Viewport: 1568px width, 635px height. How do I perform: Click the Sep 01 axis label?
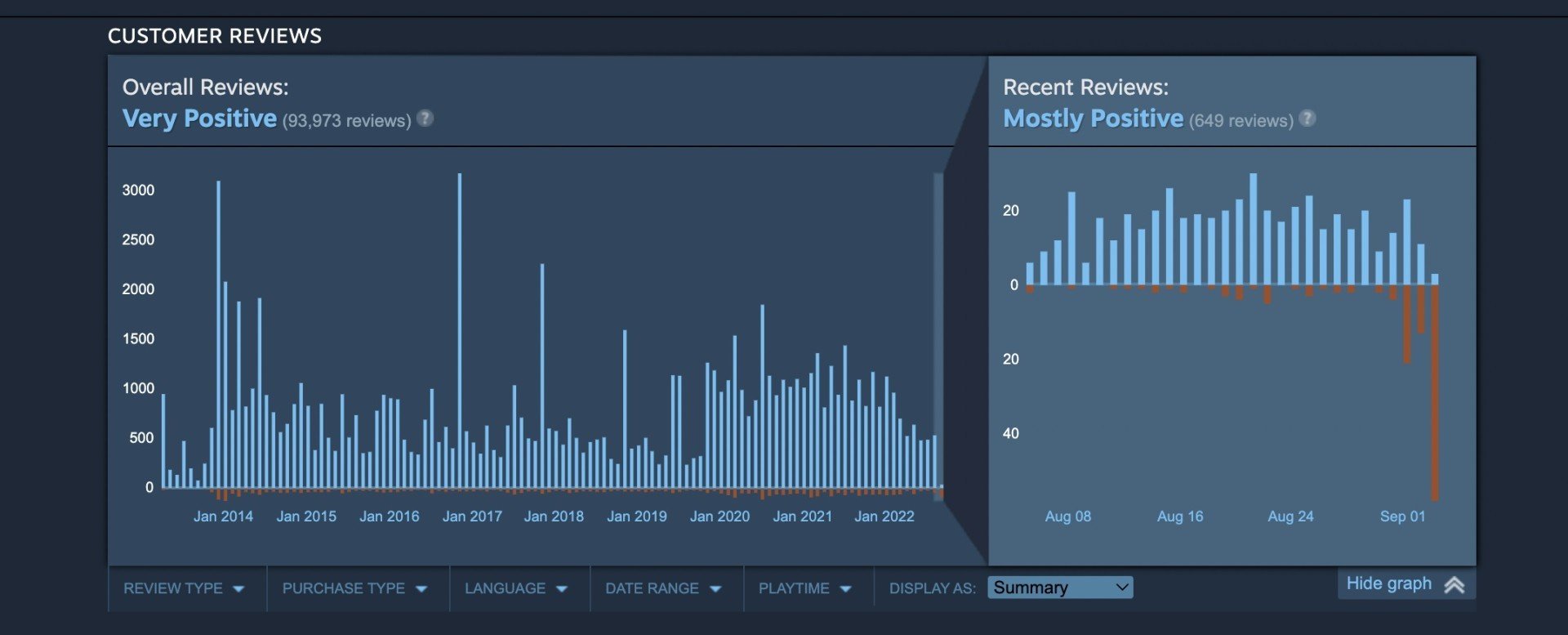(x=1403, y=516)
